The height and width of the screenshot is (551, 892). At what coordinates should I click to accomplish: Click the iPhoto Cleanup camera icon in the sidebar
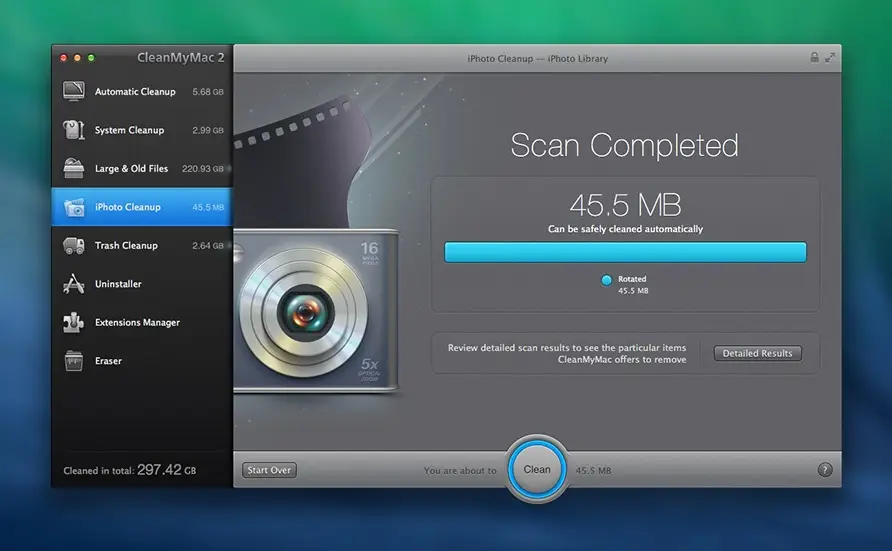point(74,207)
